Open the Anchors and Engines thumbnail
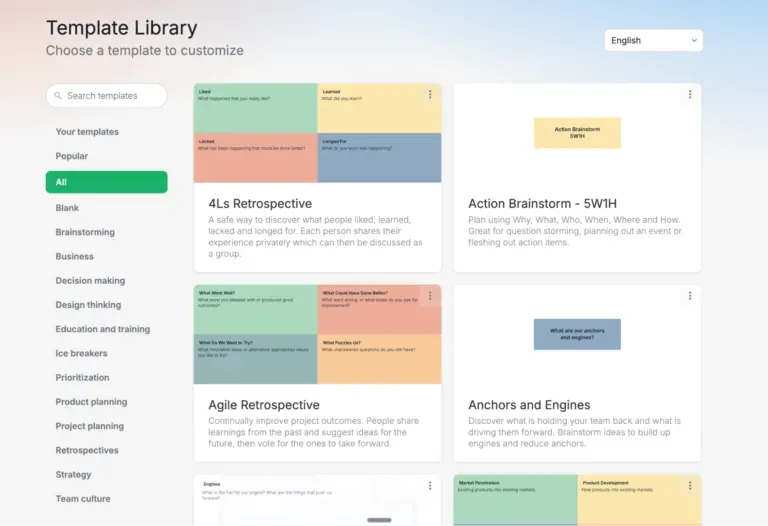Screen dimensions: 768x526 pos(577,335)
